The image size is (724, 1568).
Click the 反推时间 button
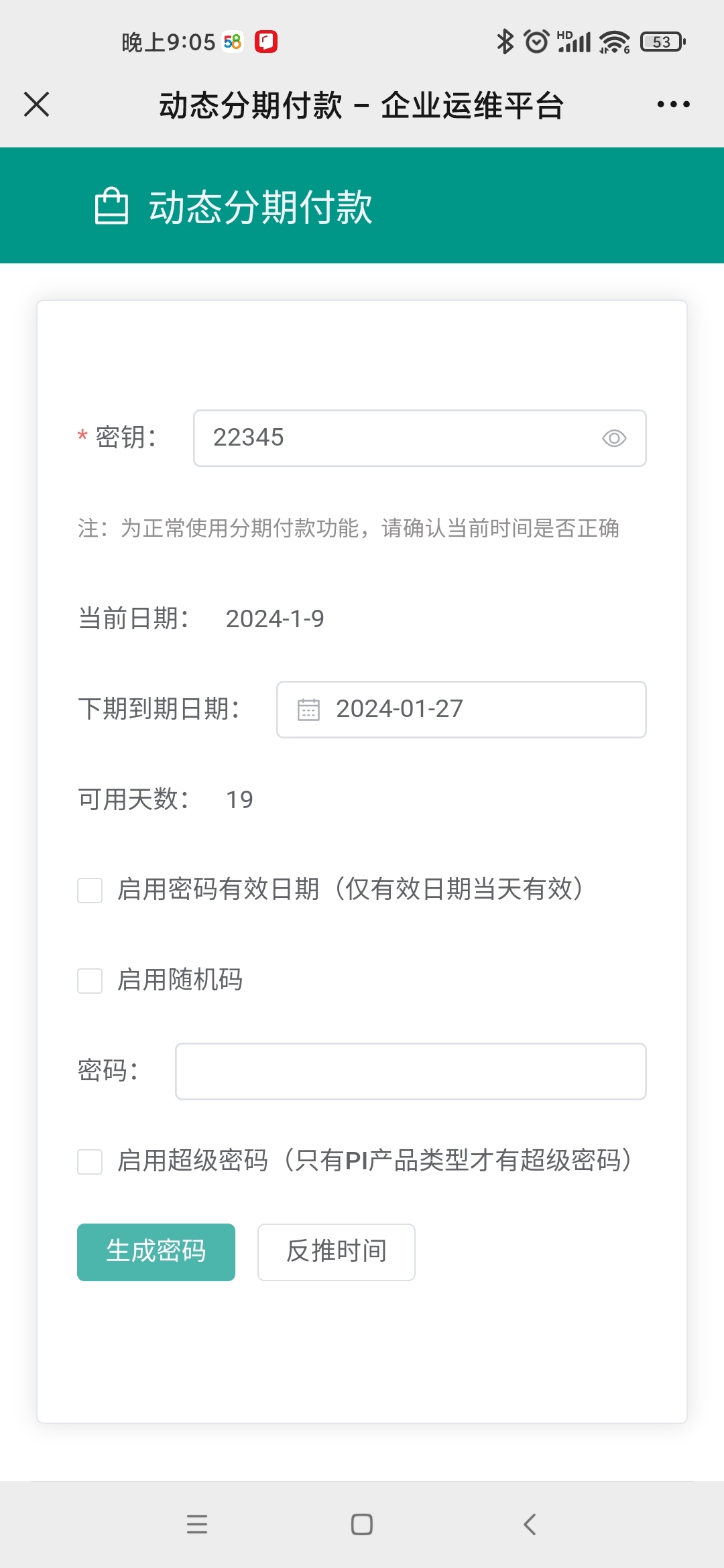[337, 1252]
